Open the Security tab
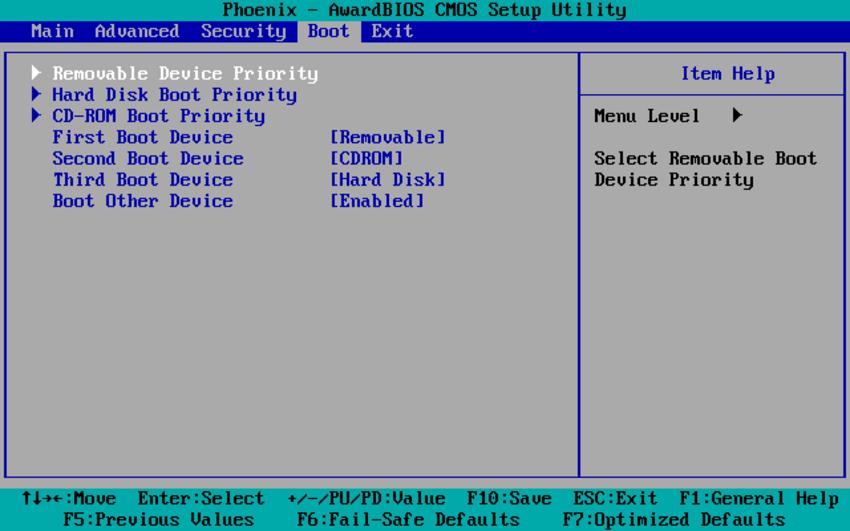 pyautogui.click(x=243, y=31)
